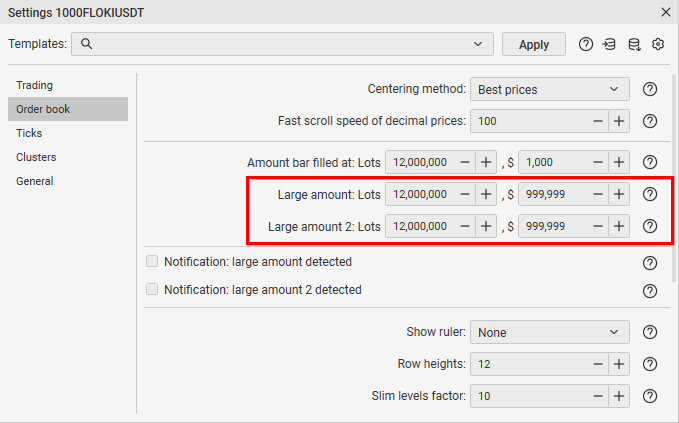Increase Row heights with plus
The height and width of the screenshot is (423, 679).
619,364
